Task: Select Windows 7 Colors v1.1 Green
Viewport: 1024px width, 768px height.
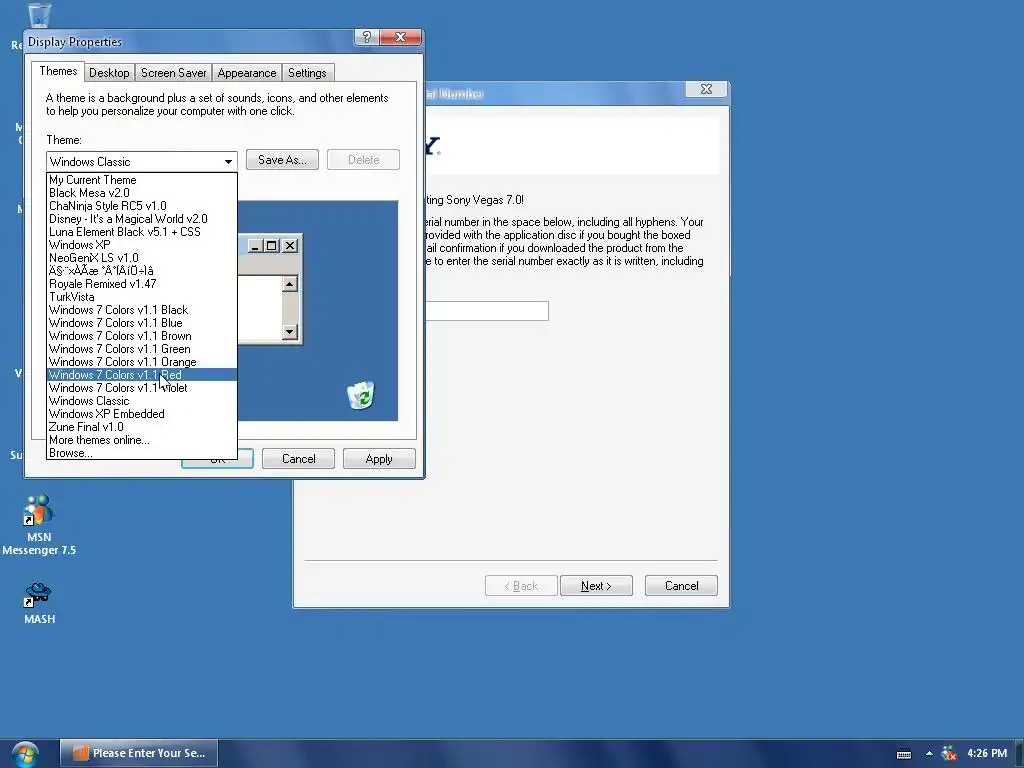Action: 142,349
